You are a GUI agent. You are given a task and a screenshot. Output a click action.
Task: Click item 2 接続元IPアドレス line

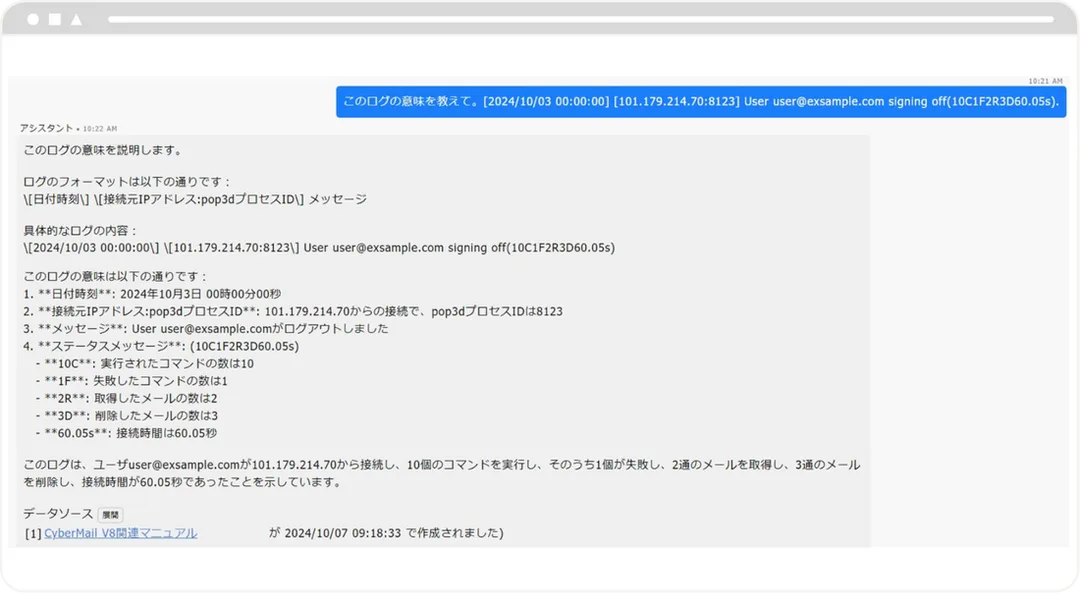(x=293, y=311)
